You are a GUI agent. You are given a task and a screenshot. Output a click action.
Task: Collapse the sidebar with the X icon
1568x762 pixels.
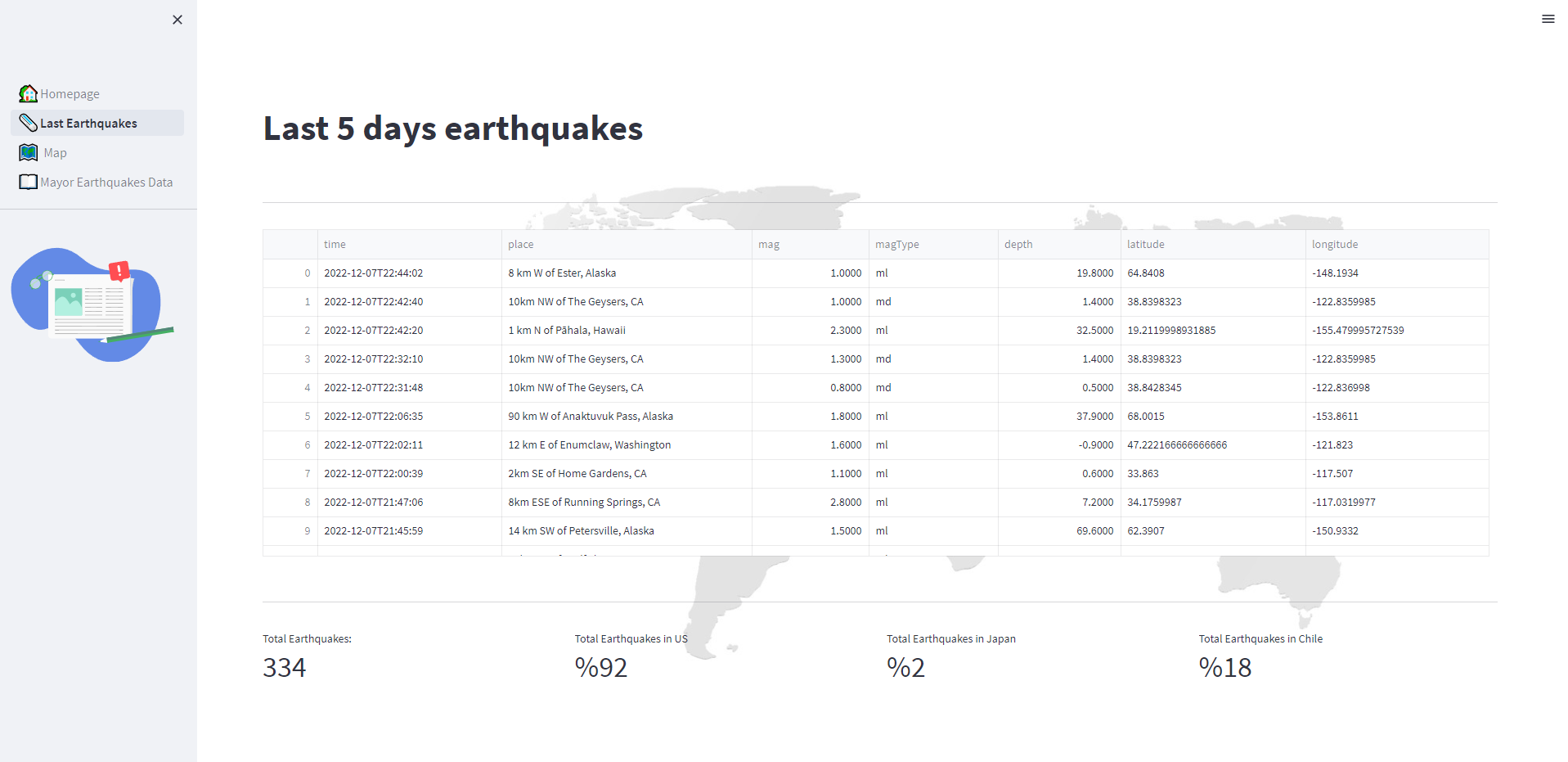177,19
